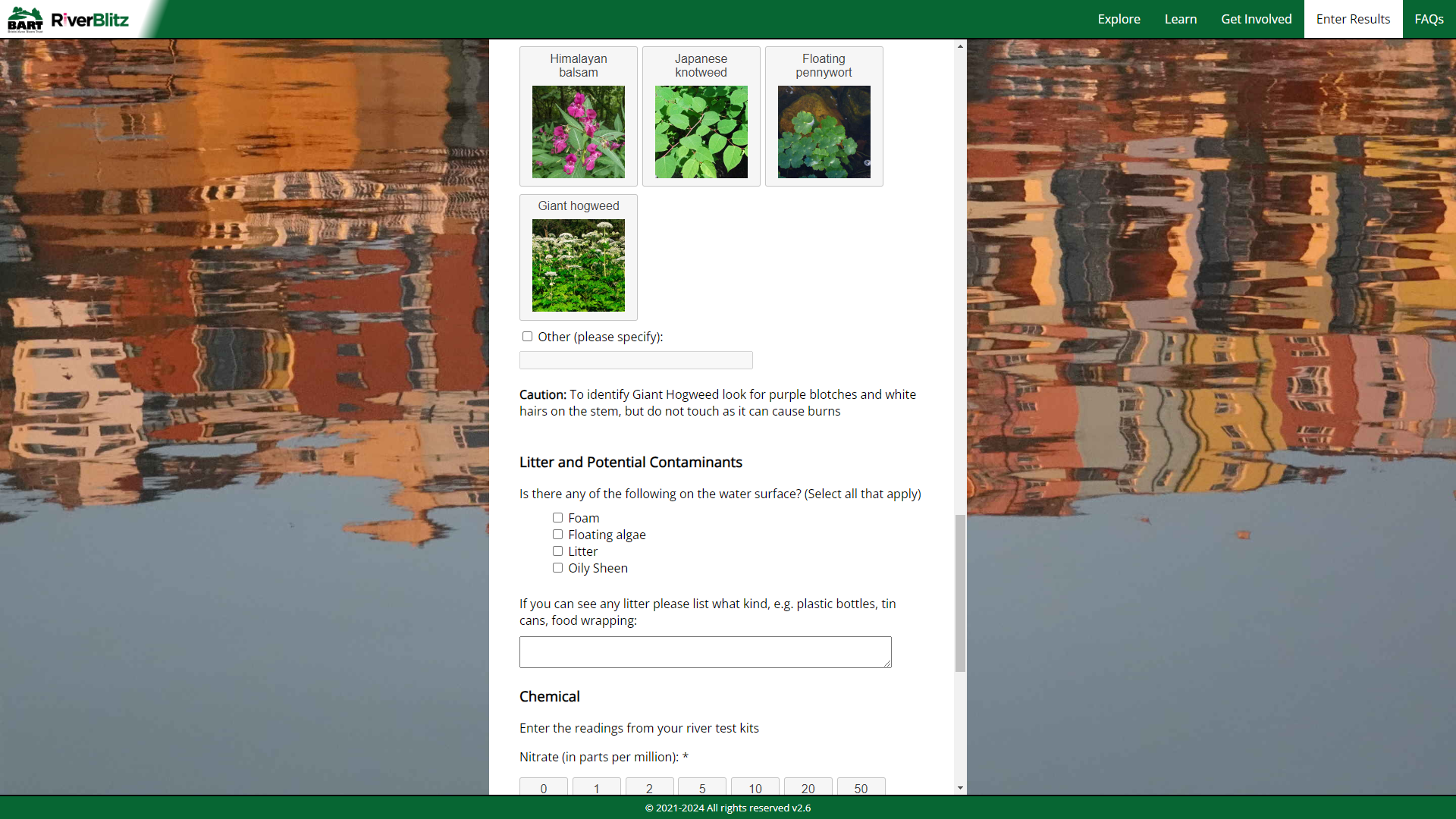Enable the Floating algae checkbox
The image size is (1456, 819).
558,534
